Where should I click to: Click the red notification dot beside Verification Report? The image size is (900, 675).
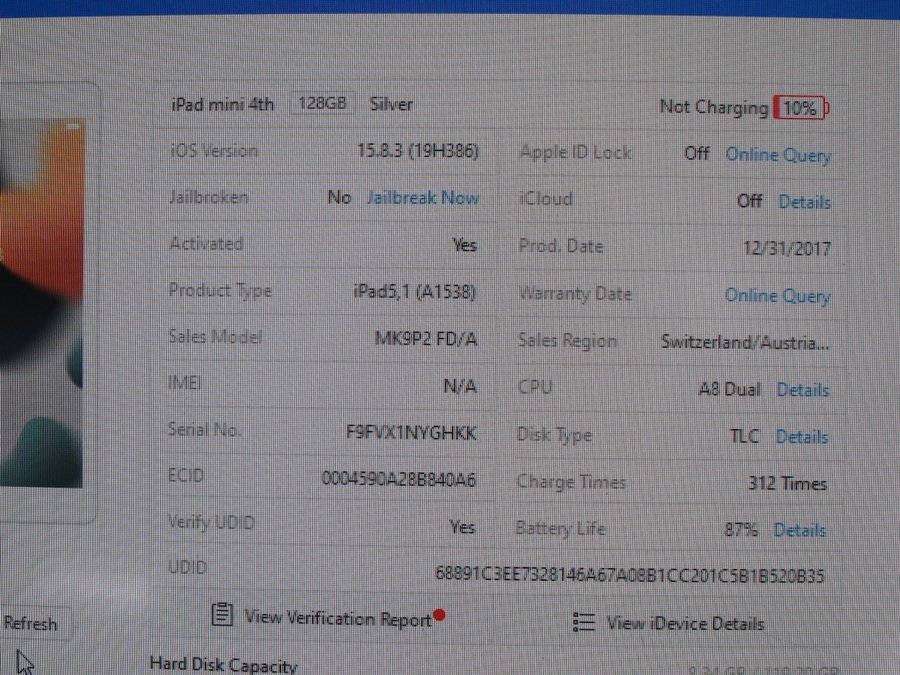pyautogui.click(x=439, y=616)
